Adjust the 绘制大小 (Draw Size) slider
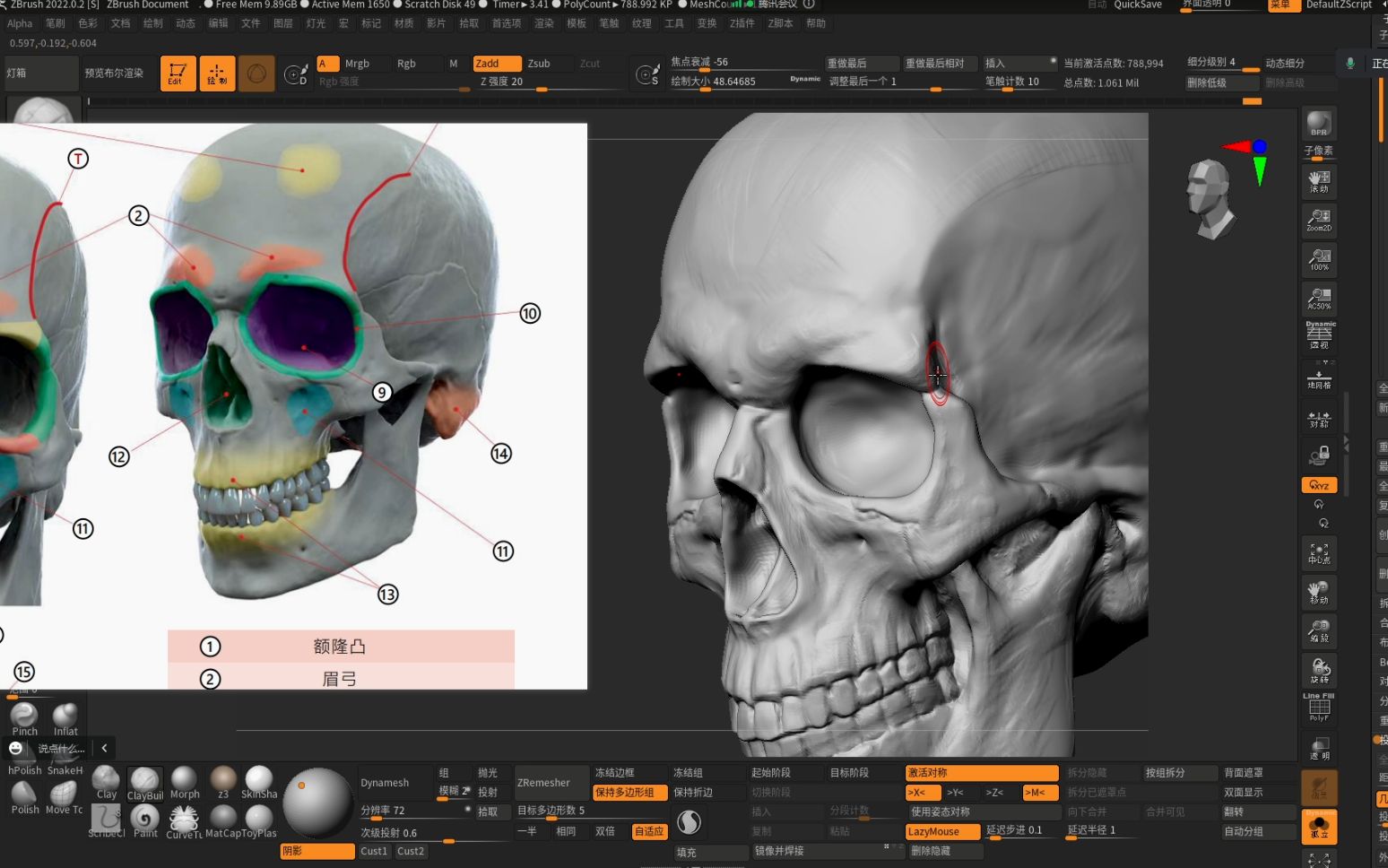The width and height of the screenshot is (1388, 868). (x=744, y=82)
